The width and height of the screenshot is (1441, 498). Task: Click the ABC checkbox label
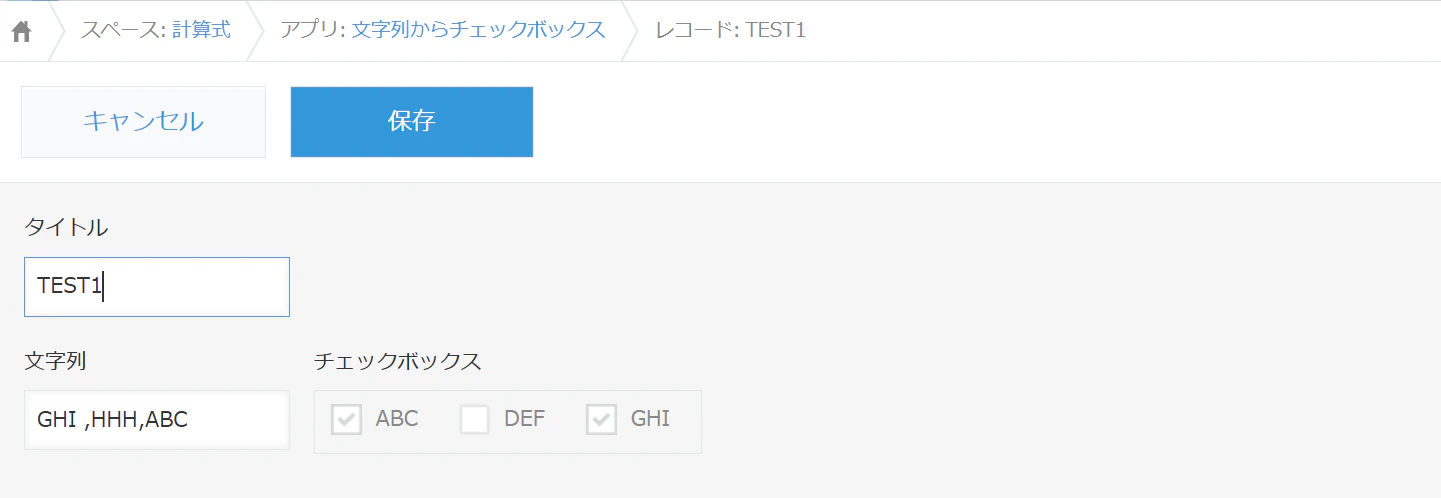(x=397, y=419)
